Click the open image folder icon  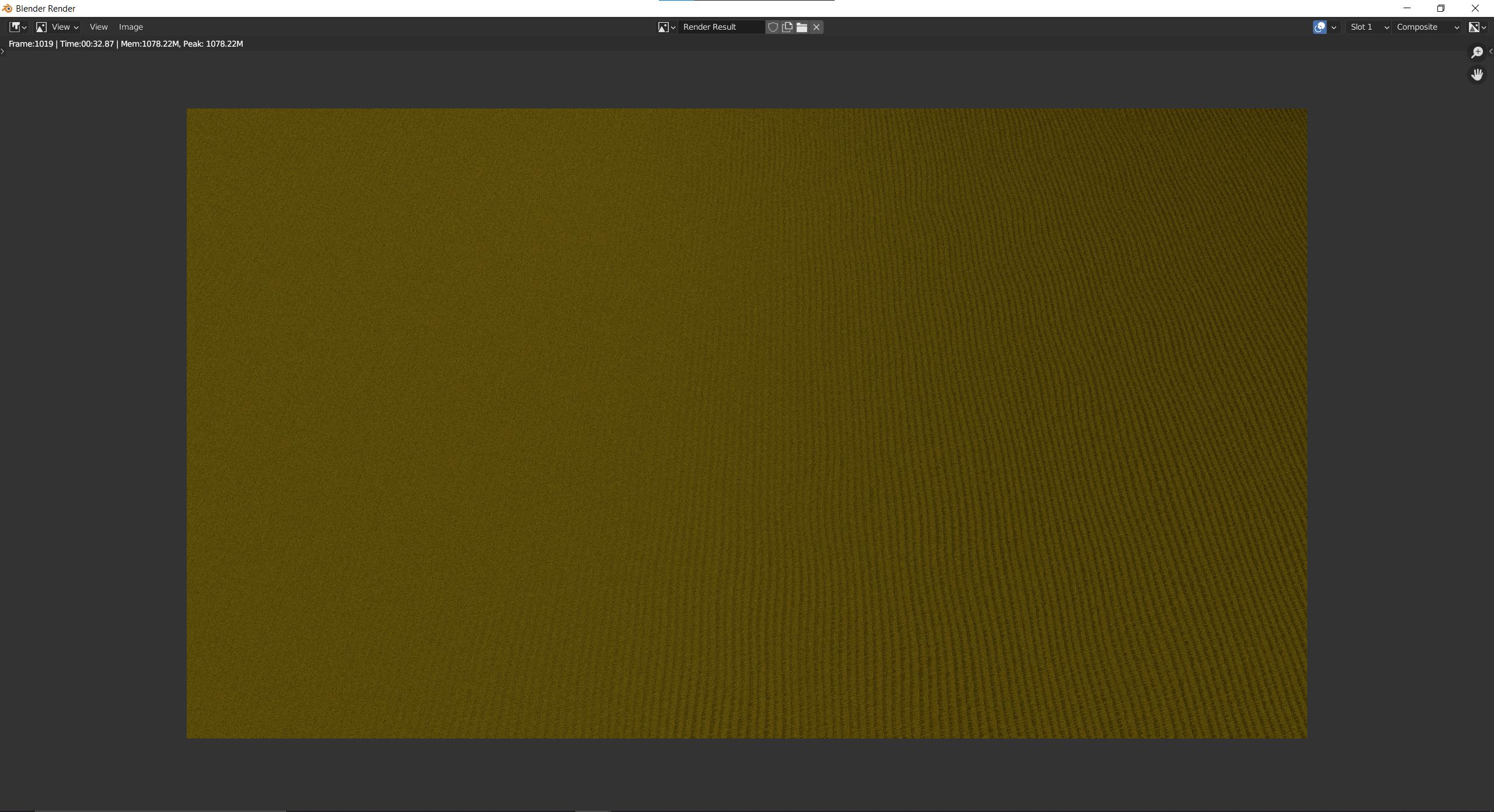pos(802,27)
